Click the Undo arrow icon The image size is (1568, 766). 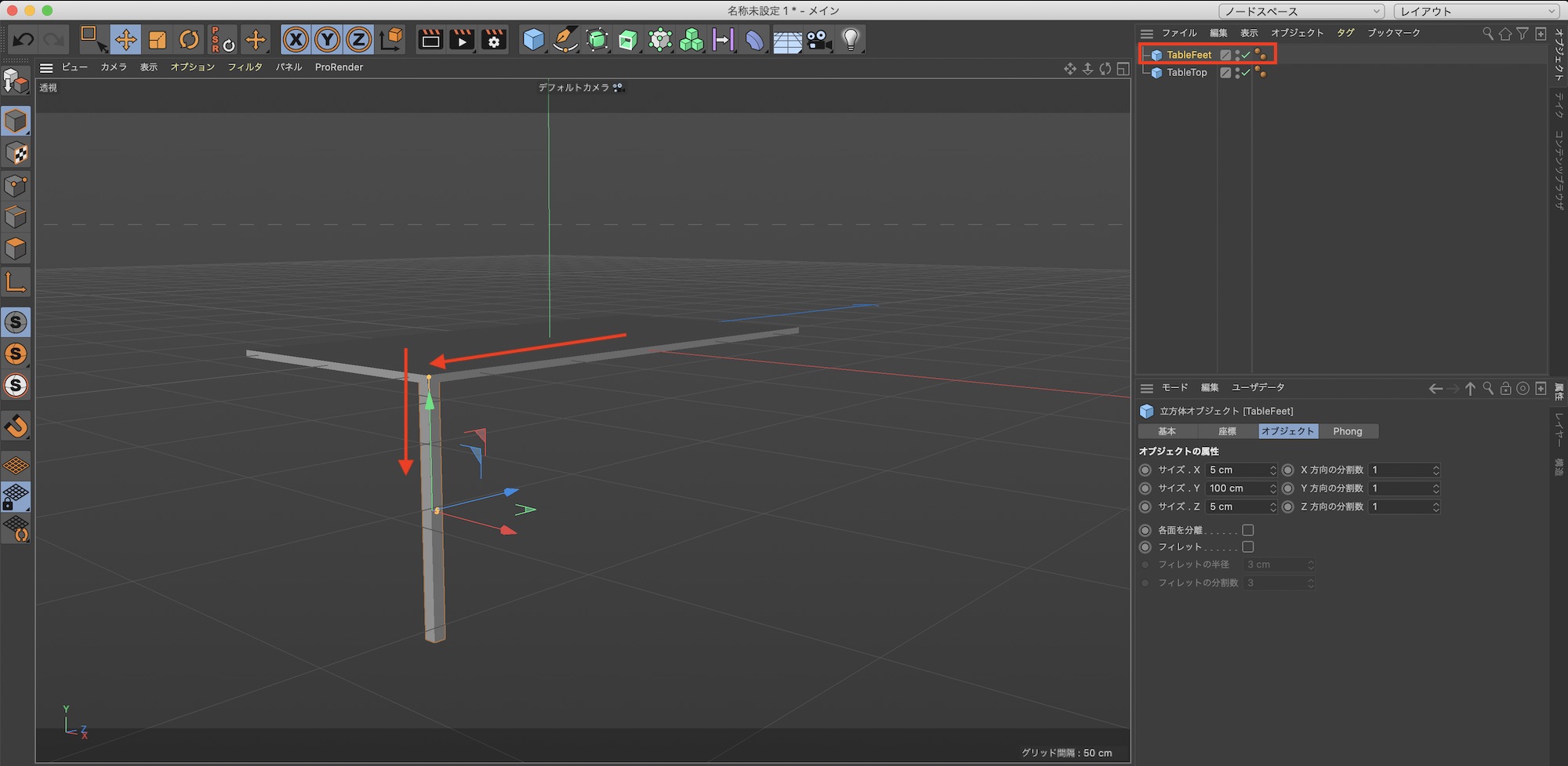(x=24, y=39)
